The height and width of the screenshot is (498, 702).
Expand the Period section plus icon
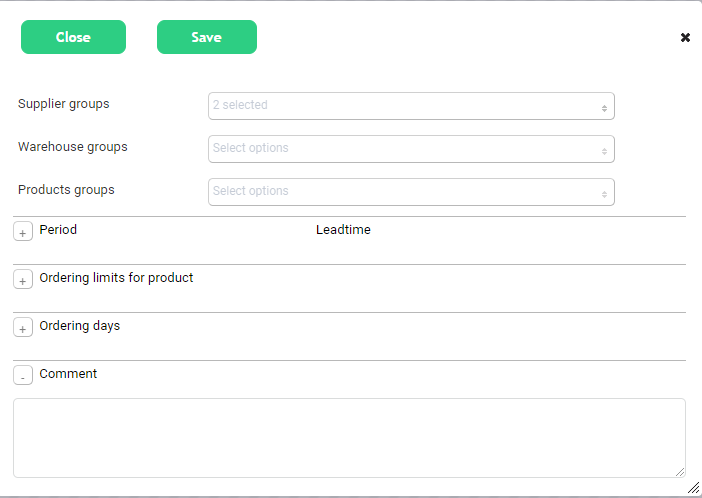tap(23, 232)
